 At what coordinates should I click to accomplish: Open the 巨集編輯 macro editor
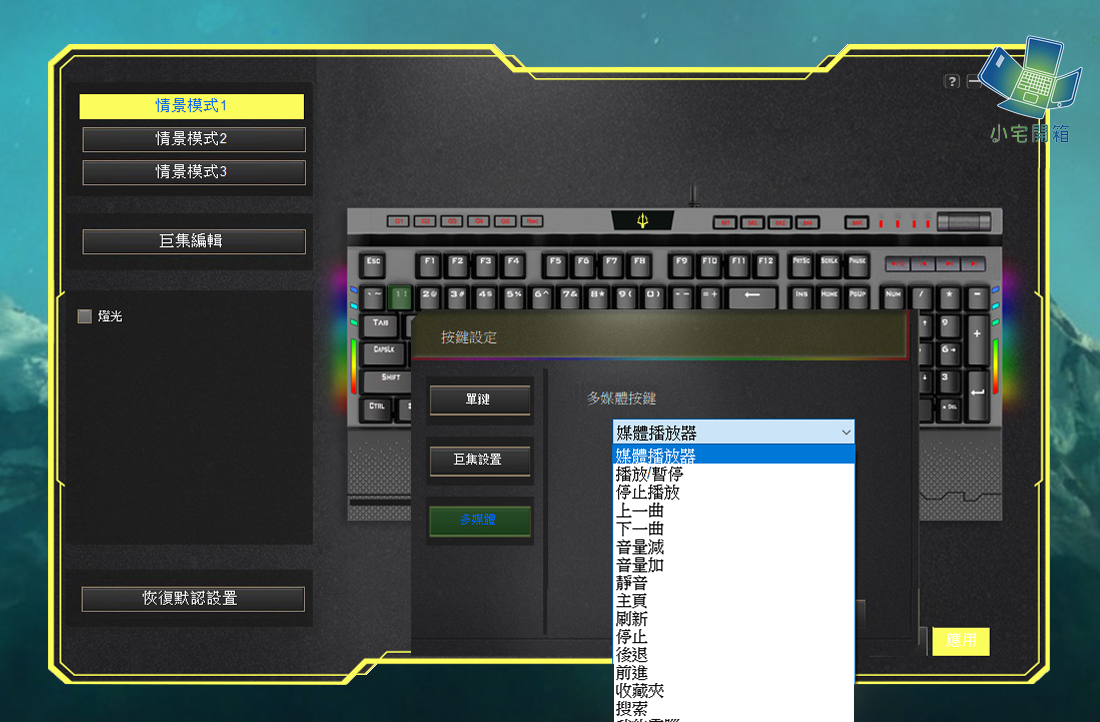point(194,241)
